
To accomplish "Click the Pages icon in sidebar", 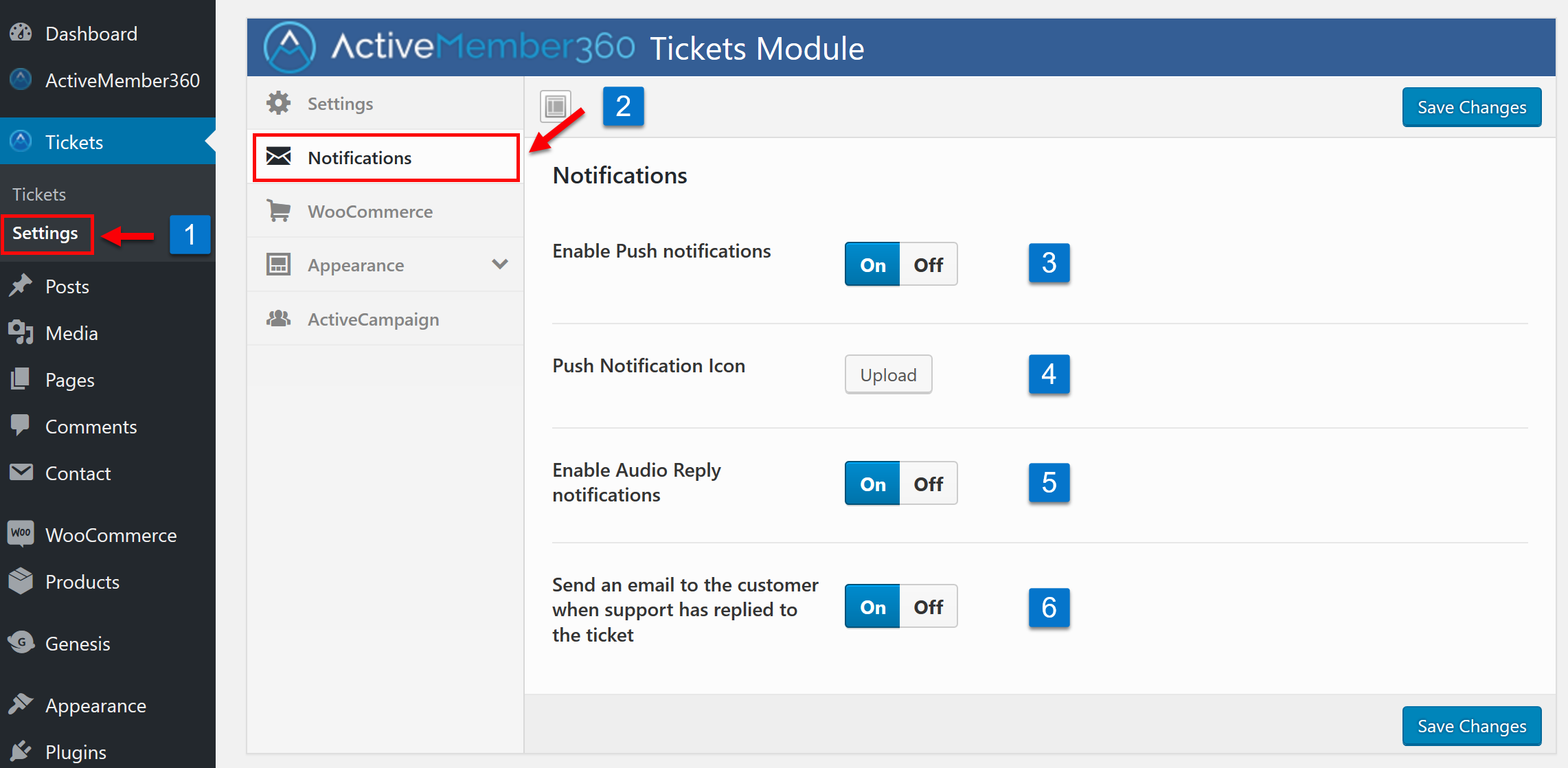I will 21,379.
